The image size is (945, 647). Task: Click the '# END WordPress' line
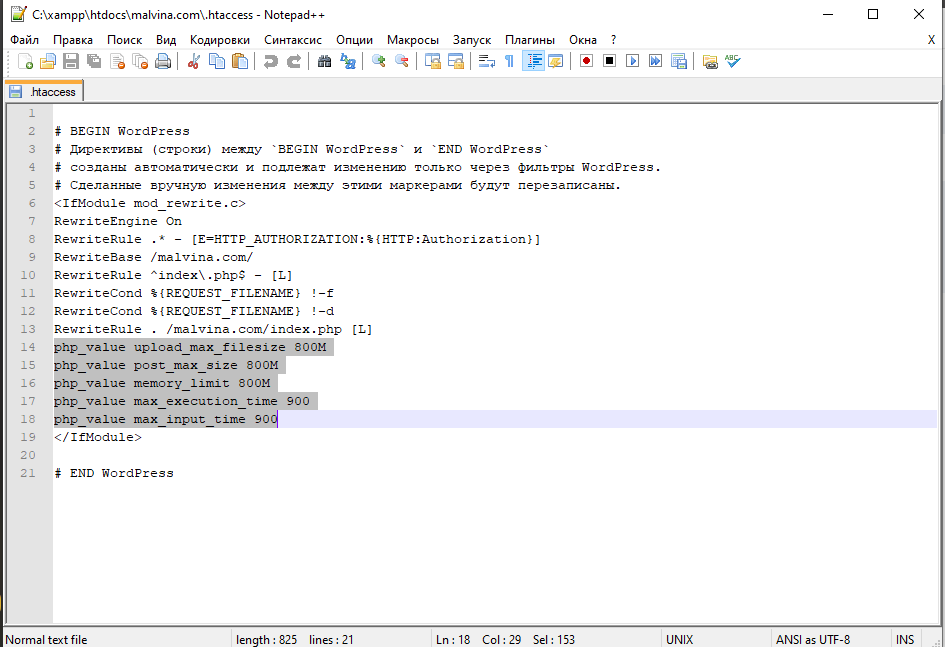pos(114,473)
